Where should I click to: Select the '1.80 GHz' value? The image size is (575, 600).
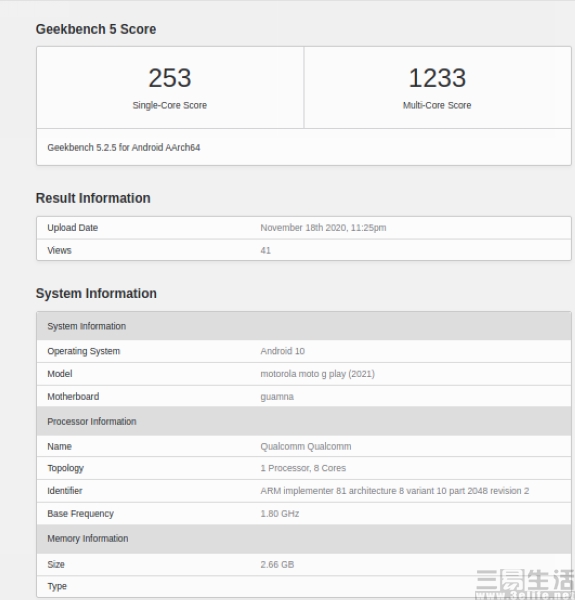tap(280, 514)
